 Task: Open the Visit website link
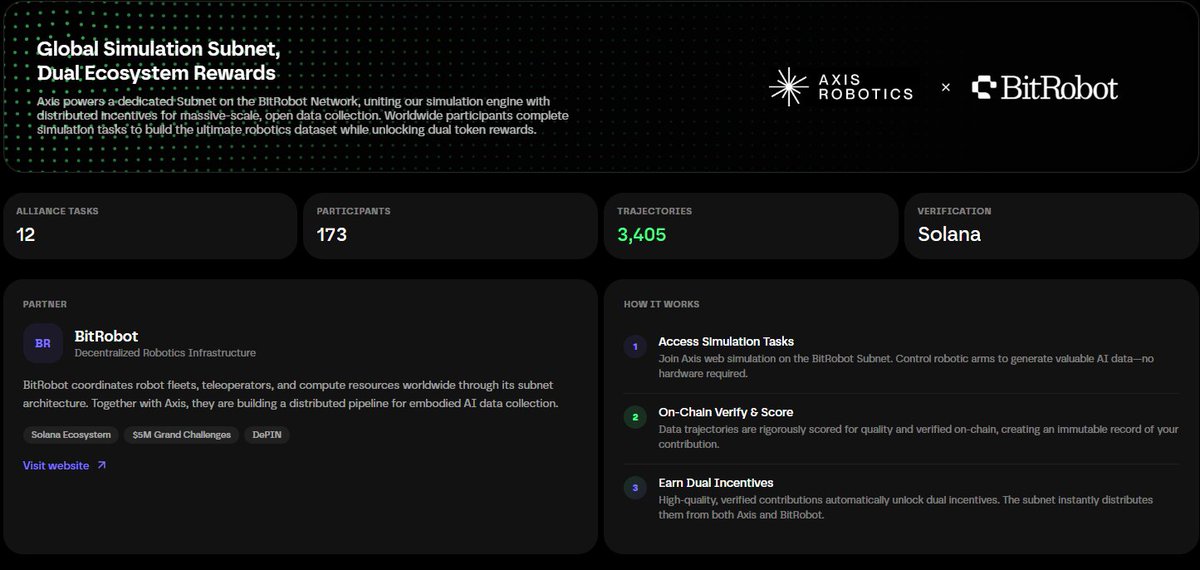click(x=65, y=466)
